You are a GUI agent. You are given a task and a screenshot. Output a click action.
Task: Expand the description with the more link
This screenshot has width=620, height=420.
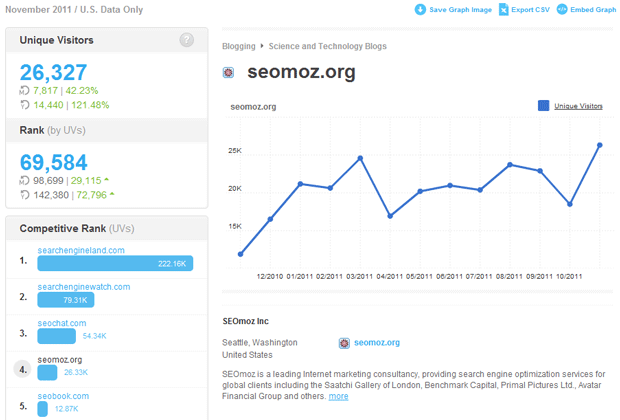tap(339, 396)
